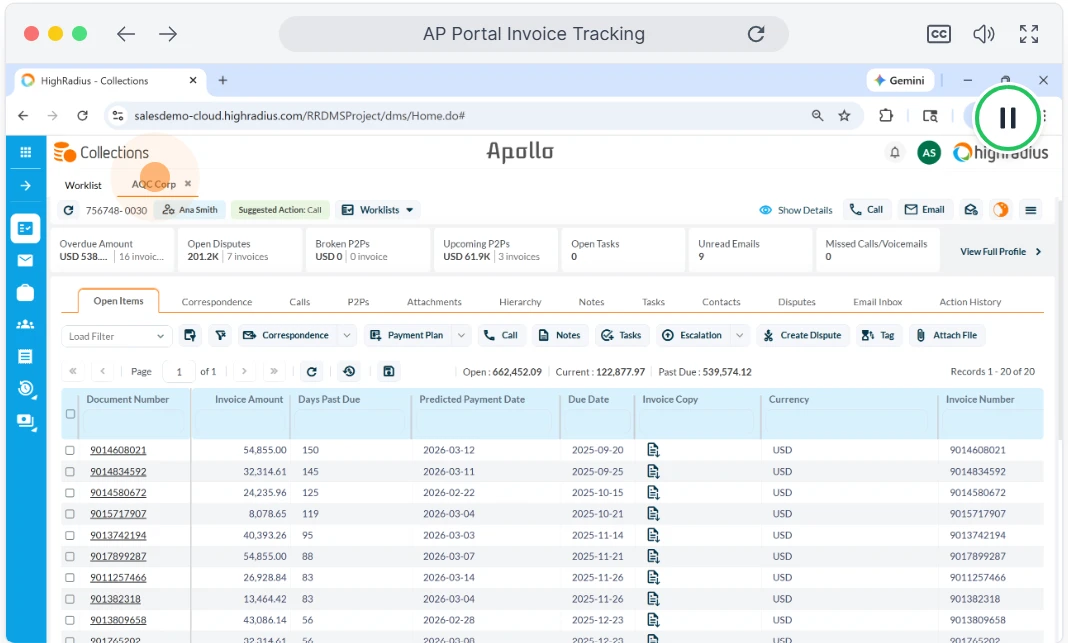This screenshot has width=1068, height=643.
Task: Bookmark this page with the star icon
Action: coord(845,116)
